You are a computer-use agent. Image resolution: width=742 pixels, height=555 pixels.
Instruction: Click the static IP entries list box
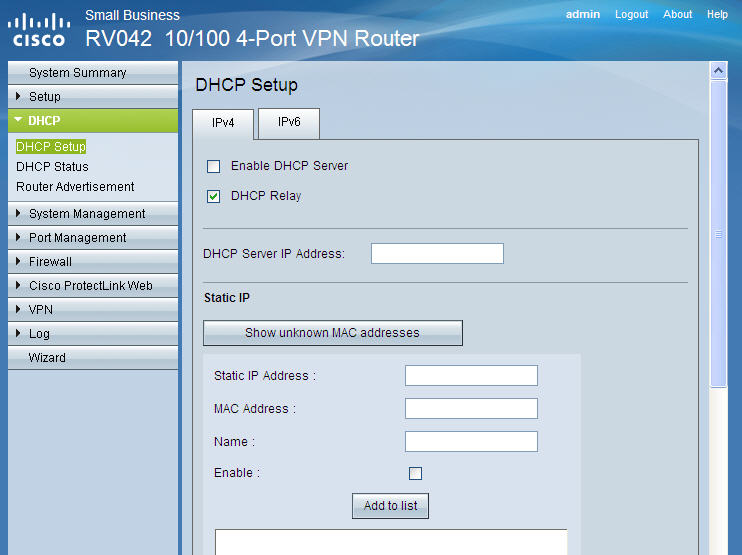click(391, 542)
